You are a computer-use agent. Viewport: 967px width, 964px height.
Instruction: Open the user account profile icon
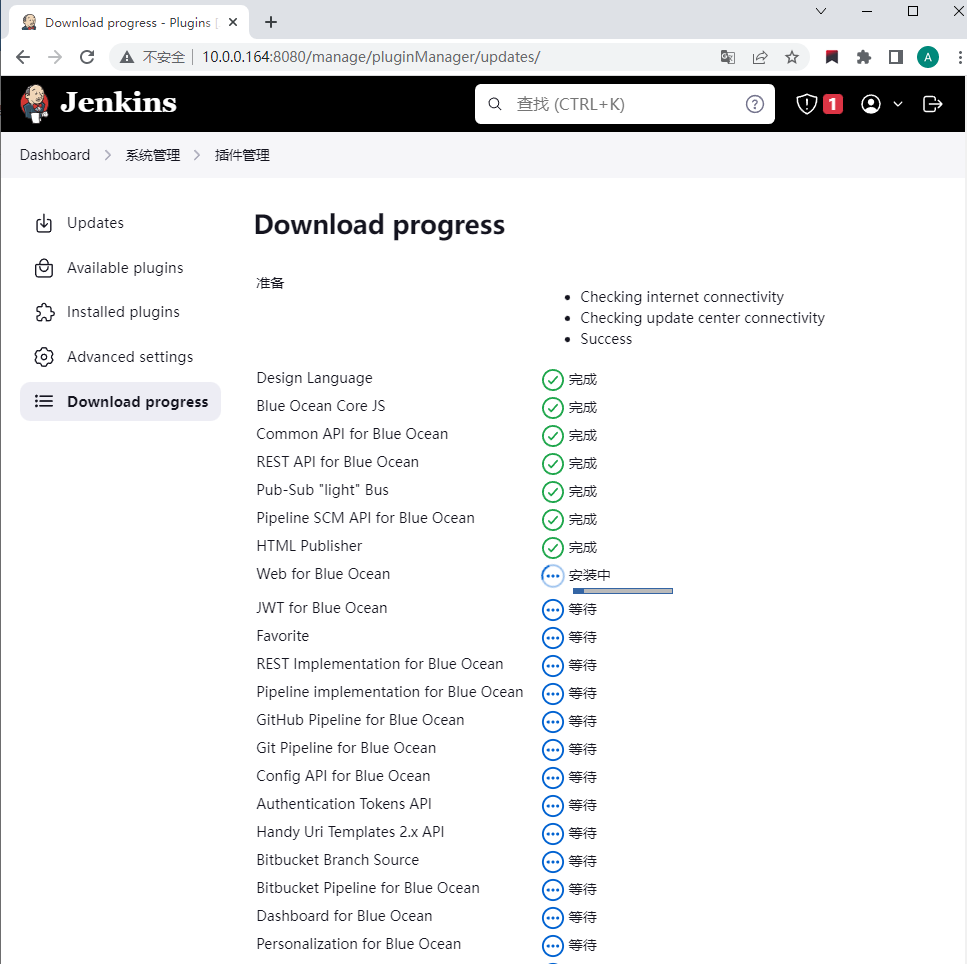[870, 104]
